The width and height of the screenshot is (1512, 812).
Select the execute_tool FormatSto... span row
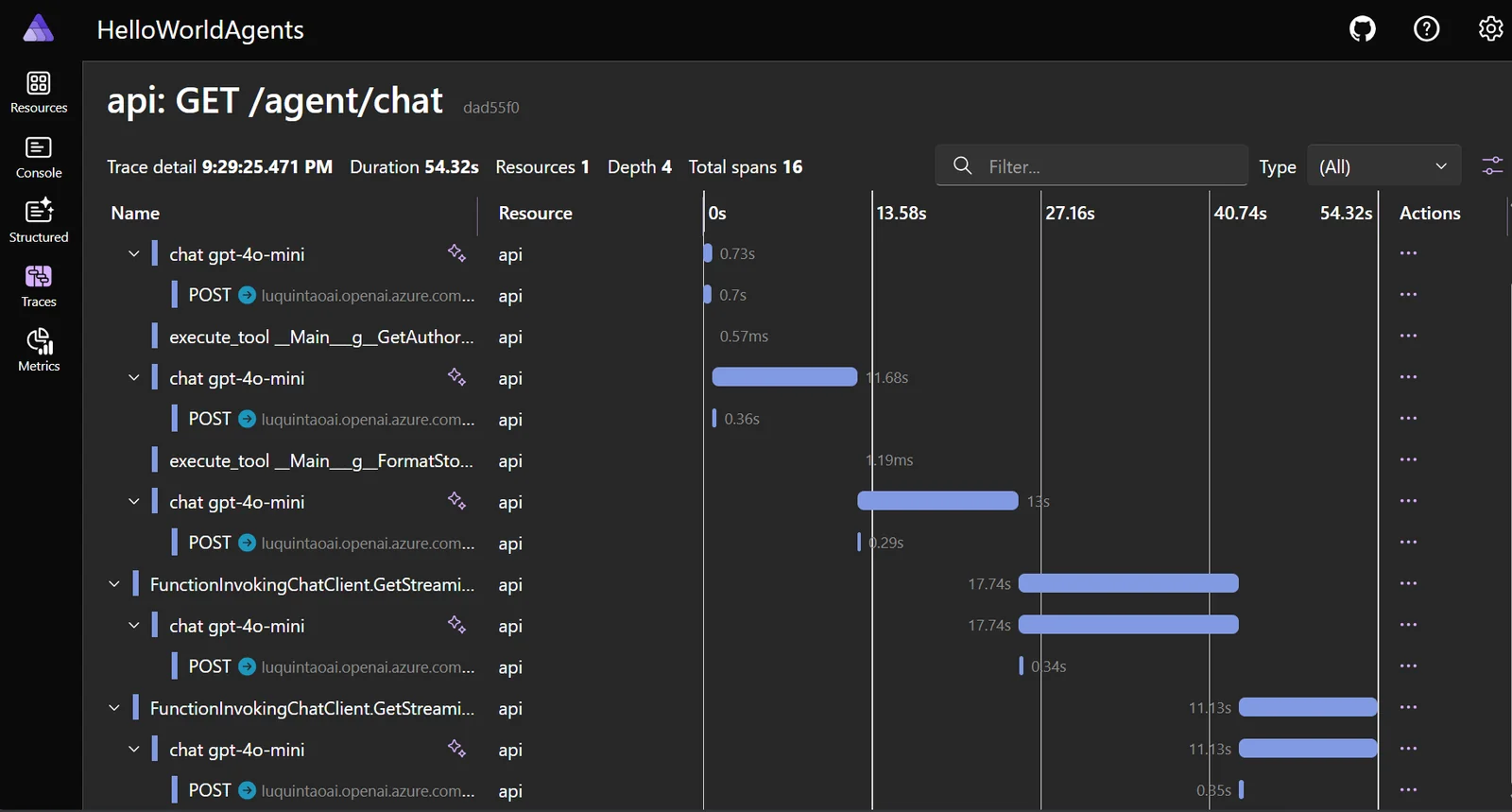click(x=321, y=460)
